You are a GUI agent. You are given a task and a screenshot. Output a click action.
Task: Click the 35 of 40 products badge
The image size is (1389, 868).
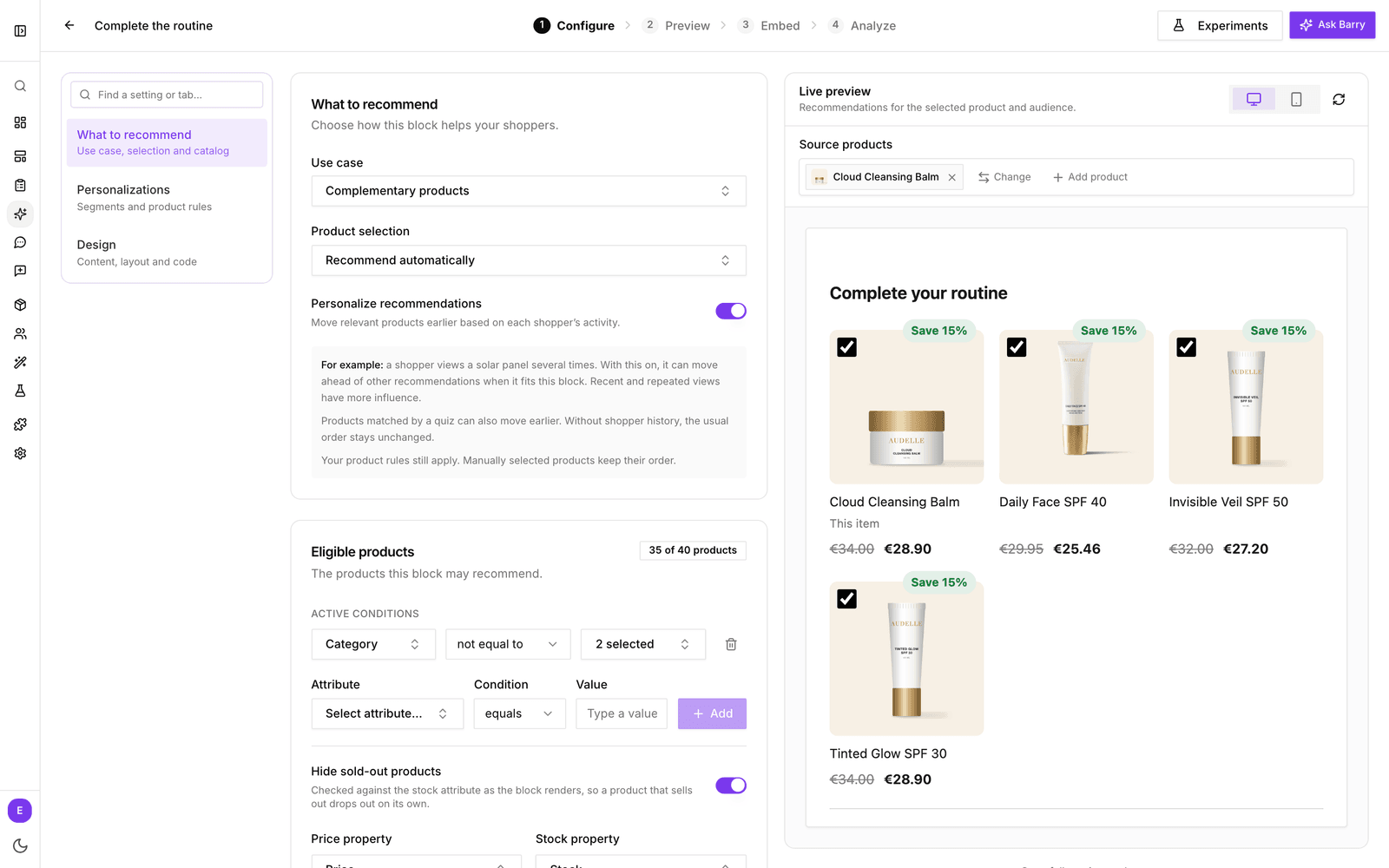(x=693, y=550)
